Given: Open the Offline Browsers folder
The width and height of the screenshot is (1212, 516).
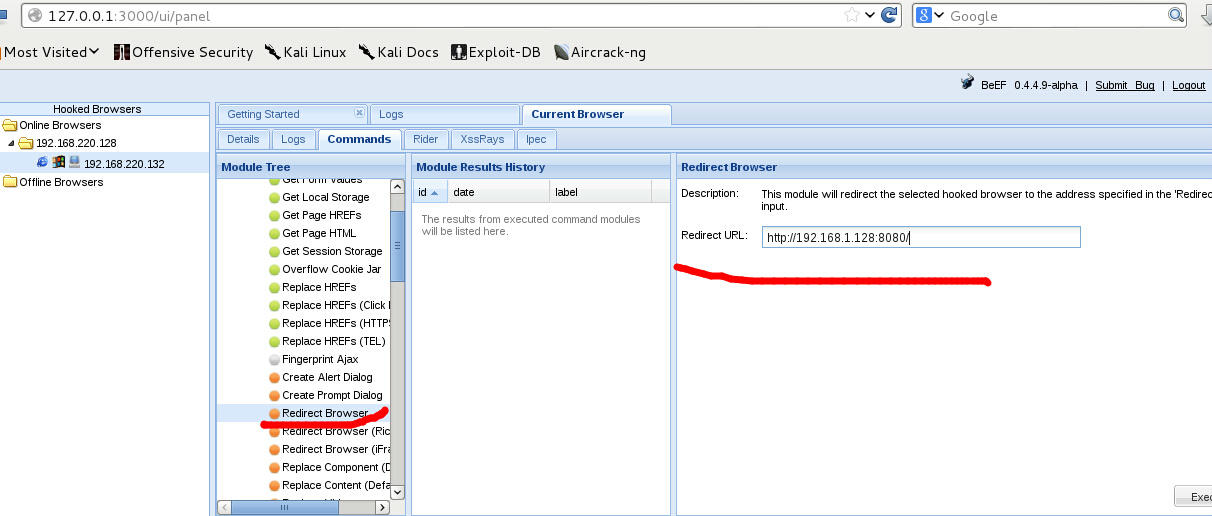Looking at the screenshot, I should click(x=60, y=182).
